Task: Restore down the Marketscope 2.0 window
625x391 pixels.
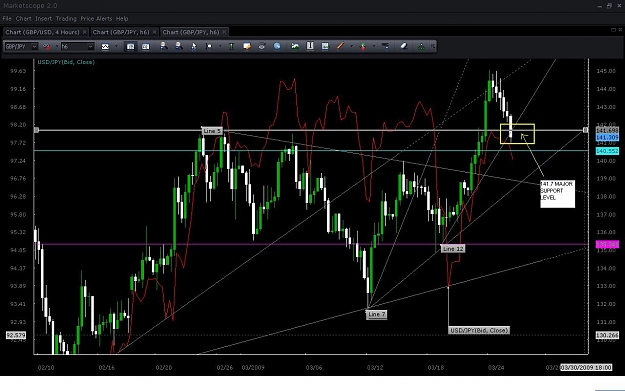Action: pyautogui.click(x=609, y=6)
